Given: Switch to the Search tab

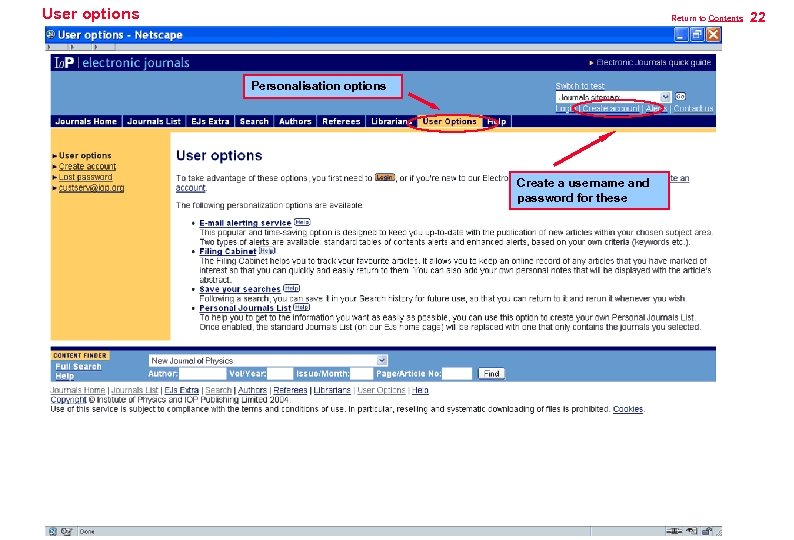Looking at the screenshot, I should tap(254, 122).
